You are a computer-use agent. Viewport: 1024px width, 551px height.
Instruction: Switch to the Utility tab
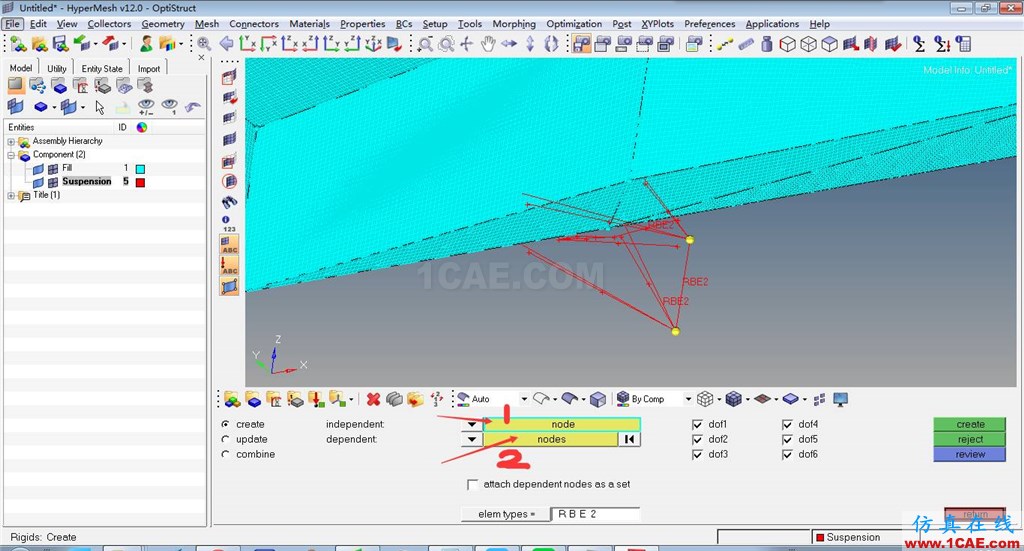pyautogui.click(x=57, y=69)
